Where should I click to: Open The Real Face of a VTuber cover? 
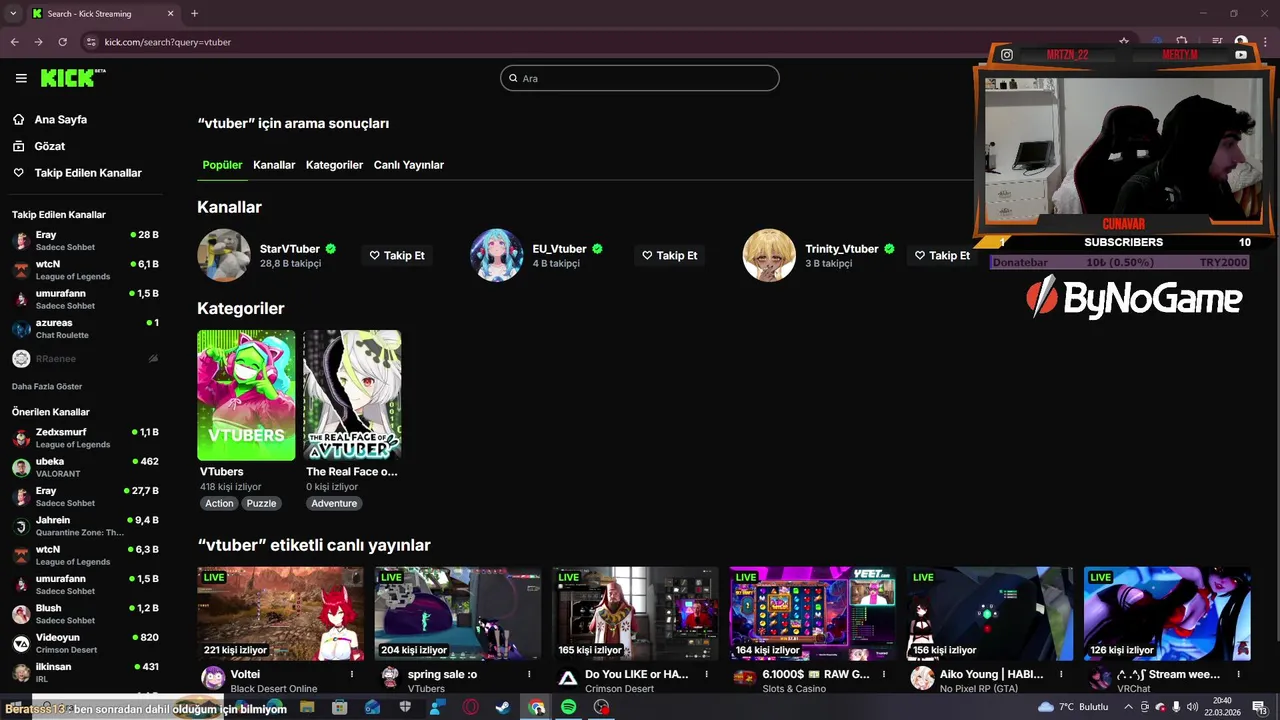352,395
